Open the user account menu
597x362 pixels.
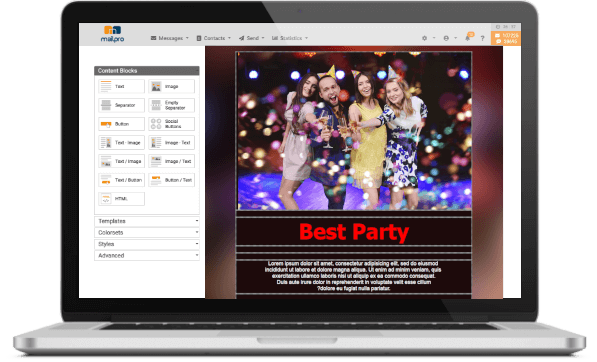point(449,38)
